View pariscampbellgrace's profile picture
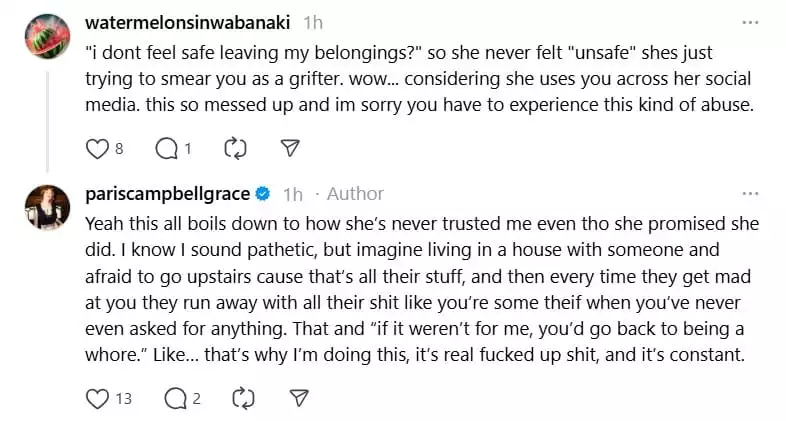 point(47,206)
